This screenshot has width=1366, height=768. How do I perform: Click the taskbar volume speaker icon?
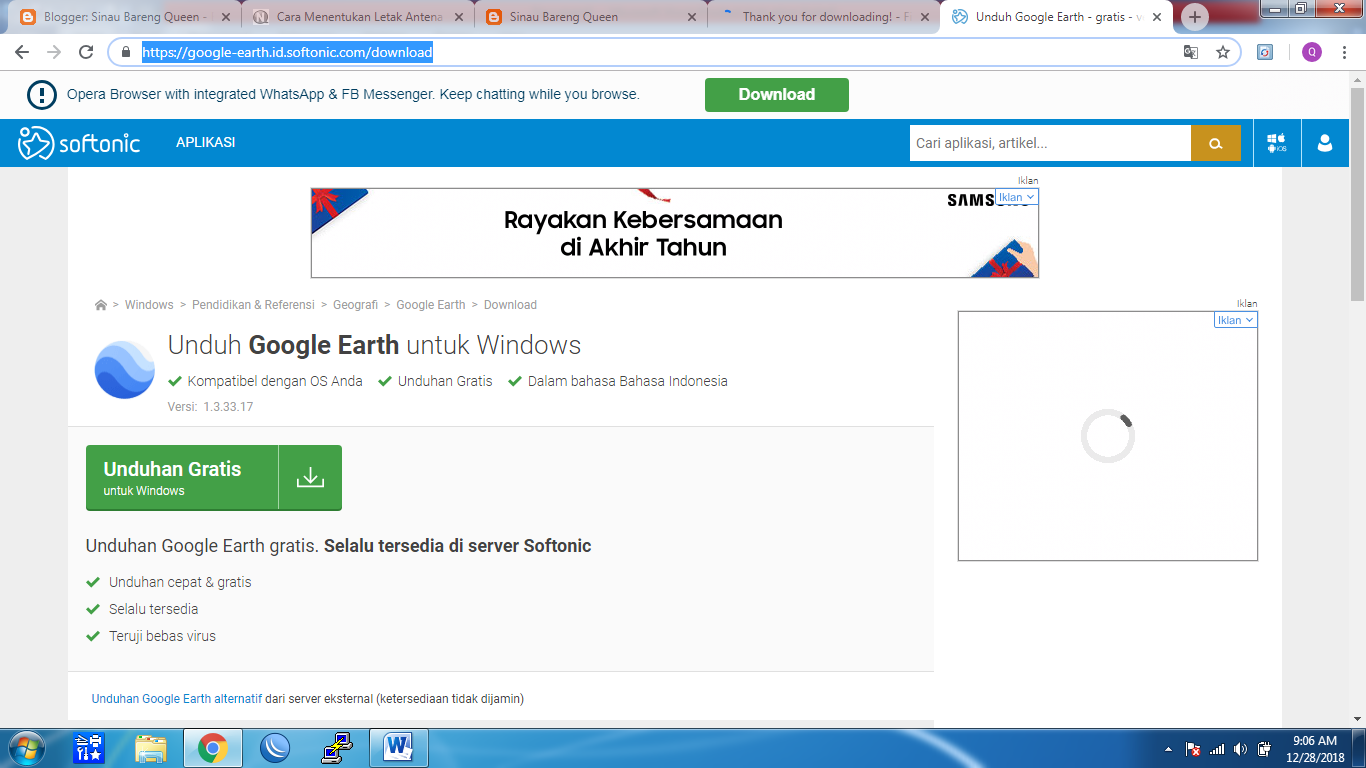point(1240,749)
